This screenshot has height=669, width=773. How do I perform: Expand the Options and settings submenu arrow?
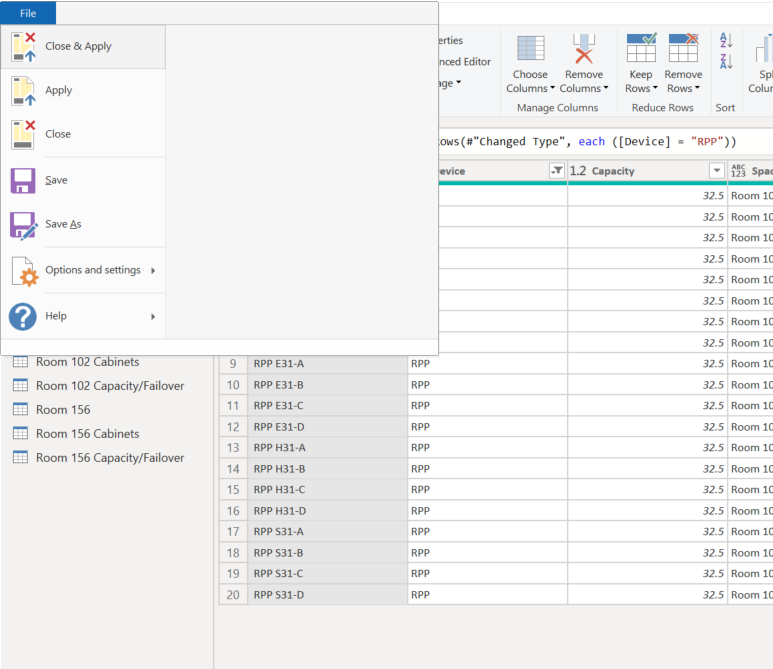click(153, 271)
